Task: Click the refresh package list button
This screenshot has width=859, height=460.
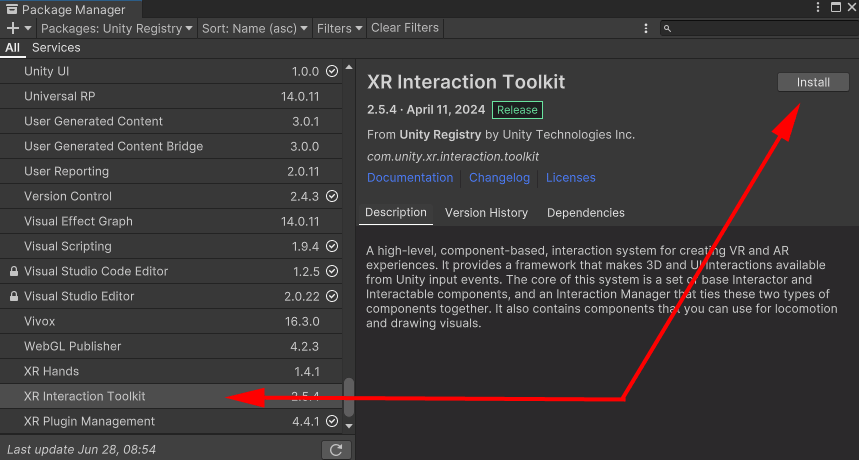Action: (x=337, y=450)
